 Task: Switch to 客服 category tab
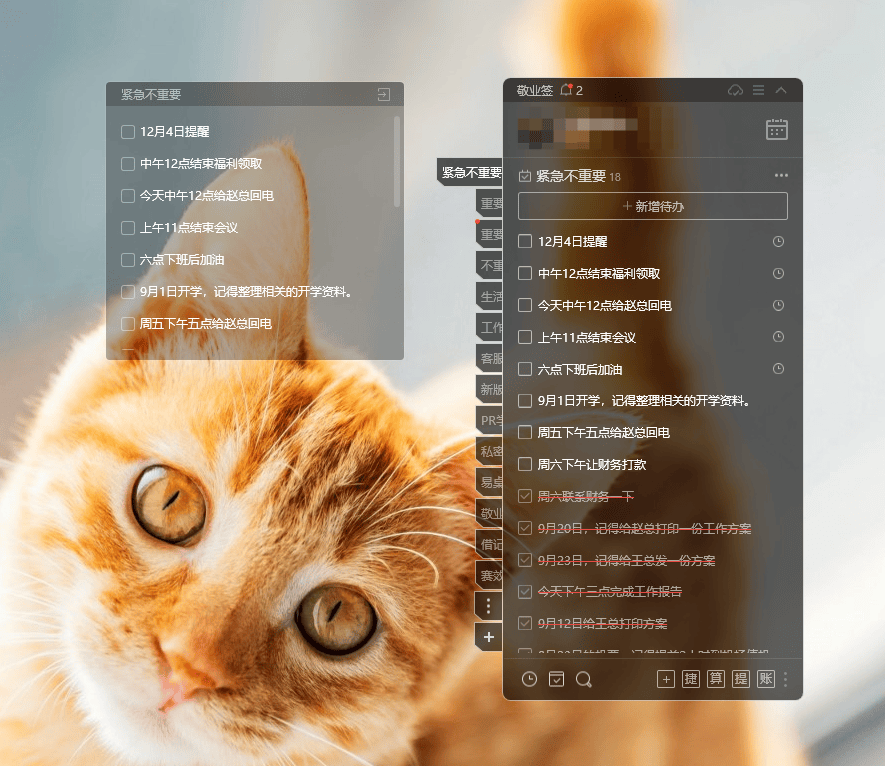[490, 358]
